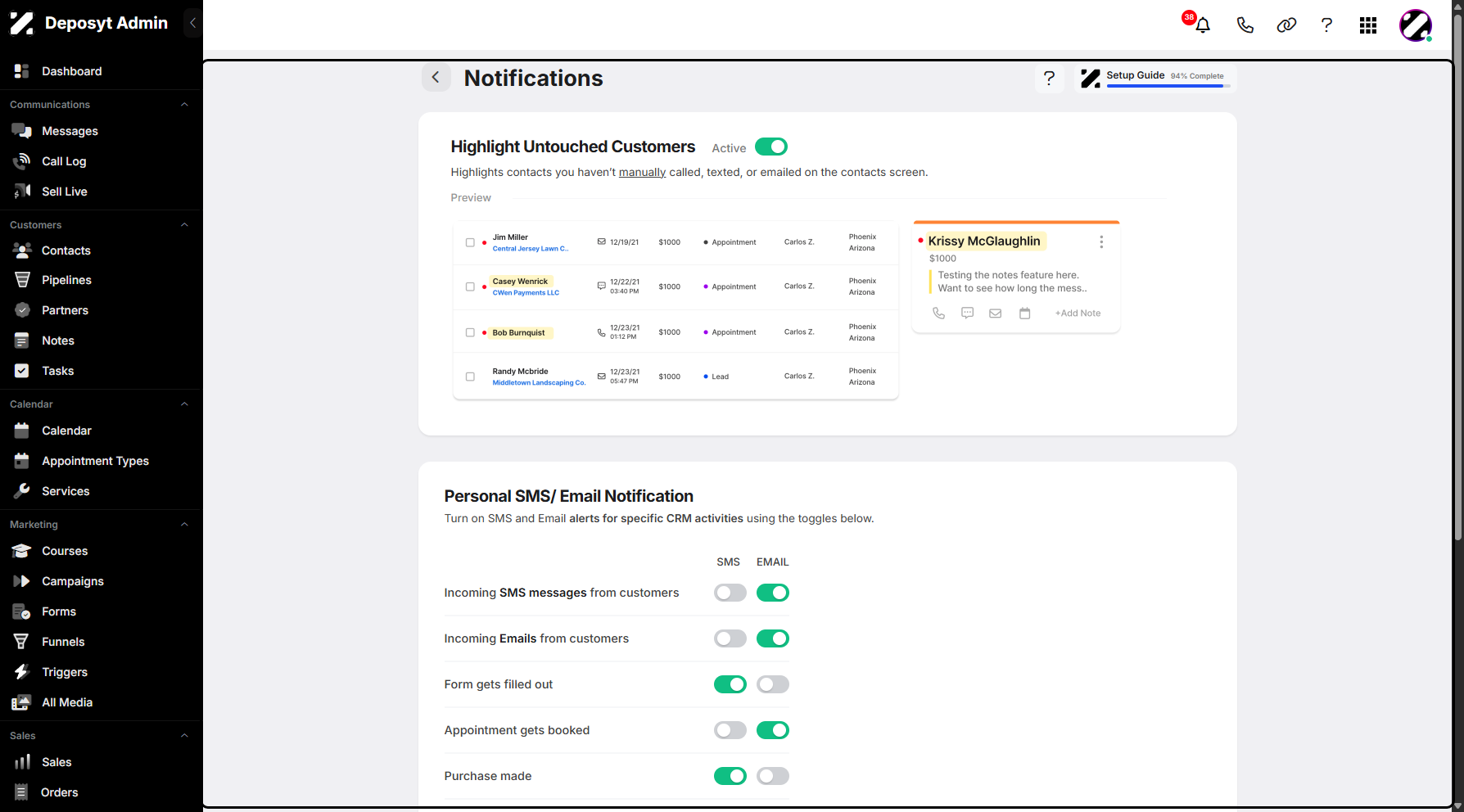Select Appointment Types in sidebar

95,461
